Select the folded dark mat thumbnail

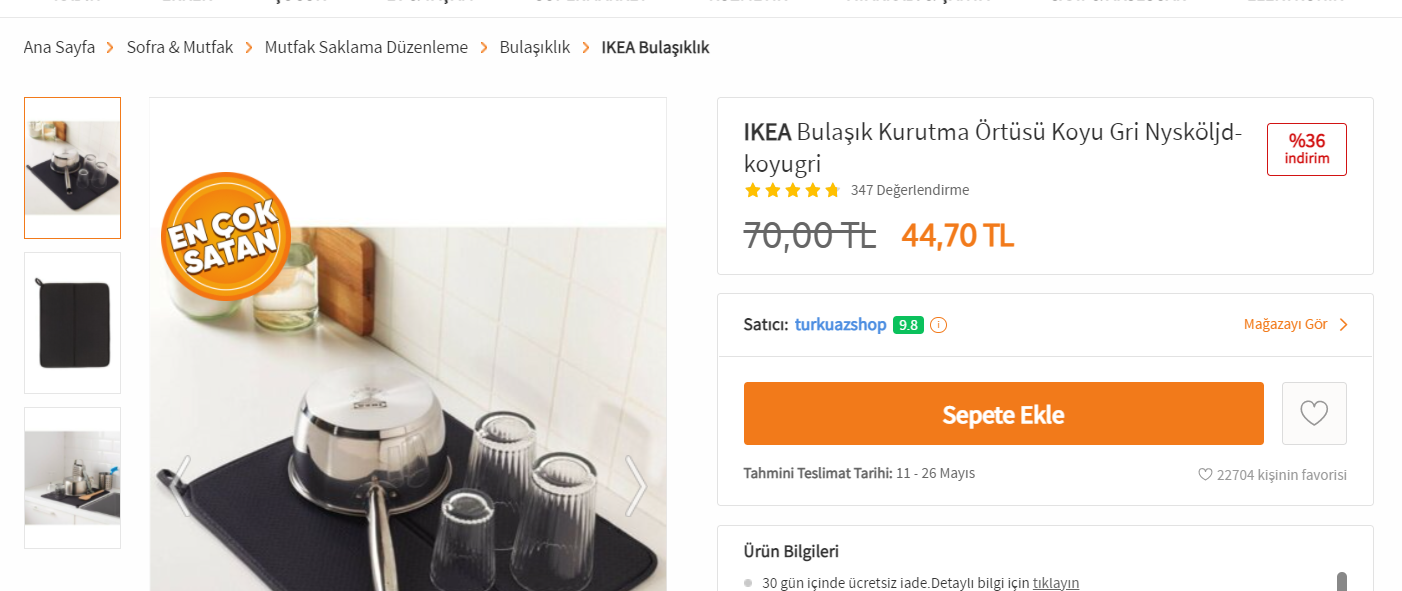click(73, 323)
